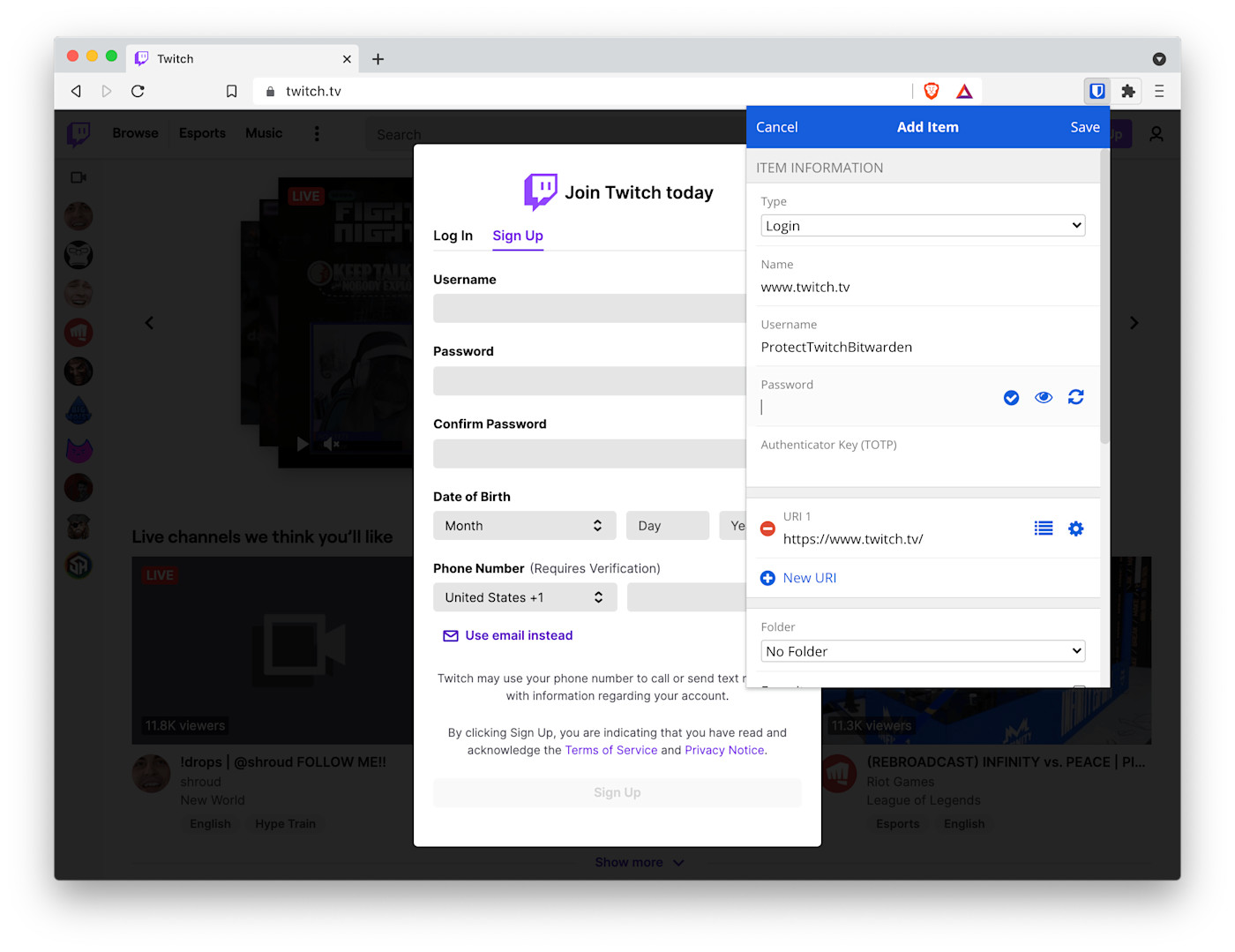This screenshot has width=1235, height=952.
Task: Click the Brave Shields lion icon
Action: click(932, 91)
